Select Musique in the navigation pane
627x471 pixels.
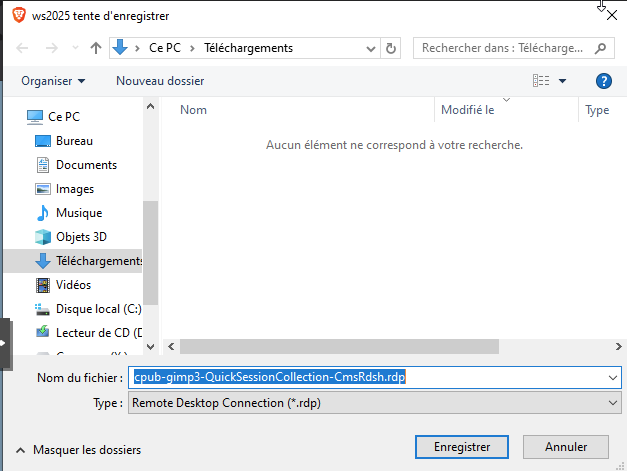tap(78, 213)
